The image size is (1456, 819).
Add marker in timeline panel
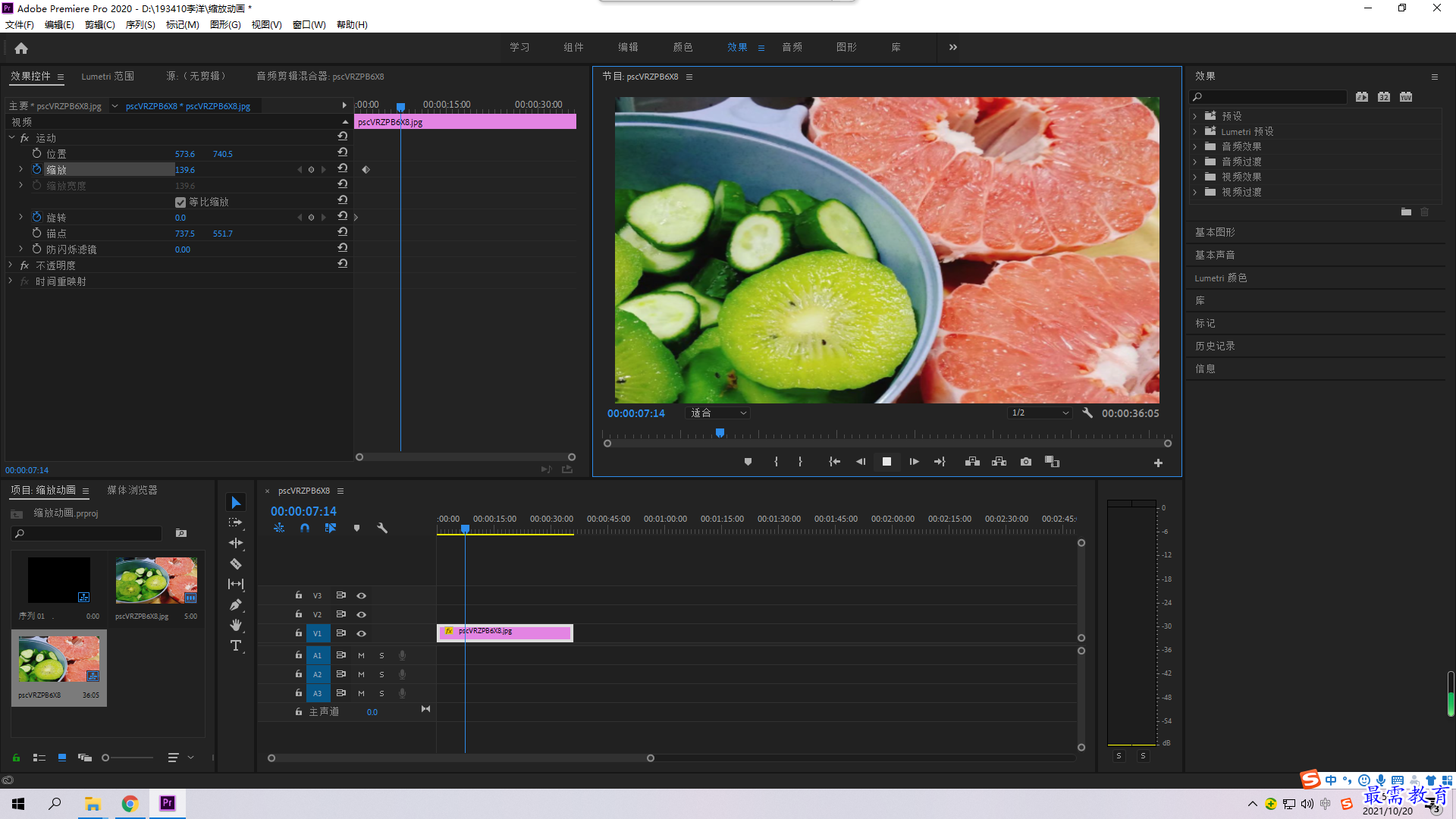pos(356,528)
